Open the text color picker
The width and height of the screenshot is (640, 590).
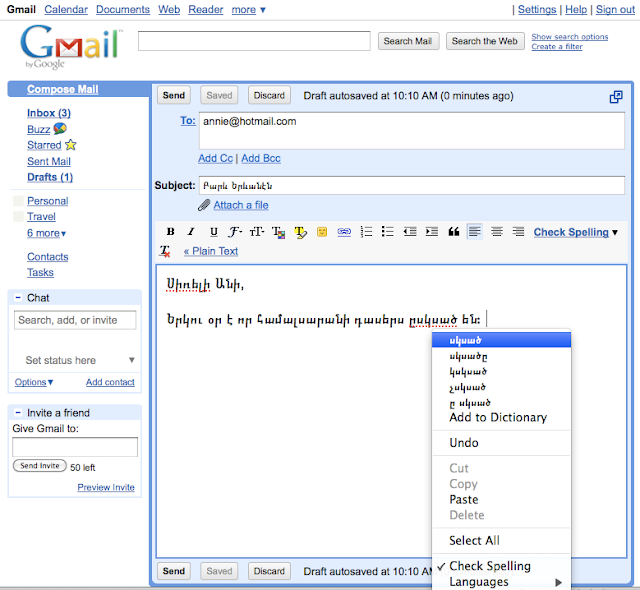click(279, 232)
